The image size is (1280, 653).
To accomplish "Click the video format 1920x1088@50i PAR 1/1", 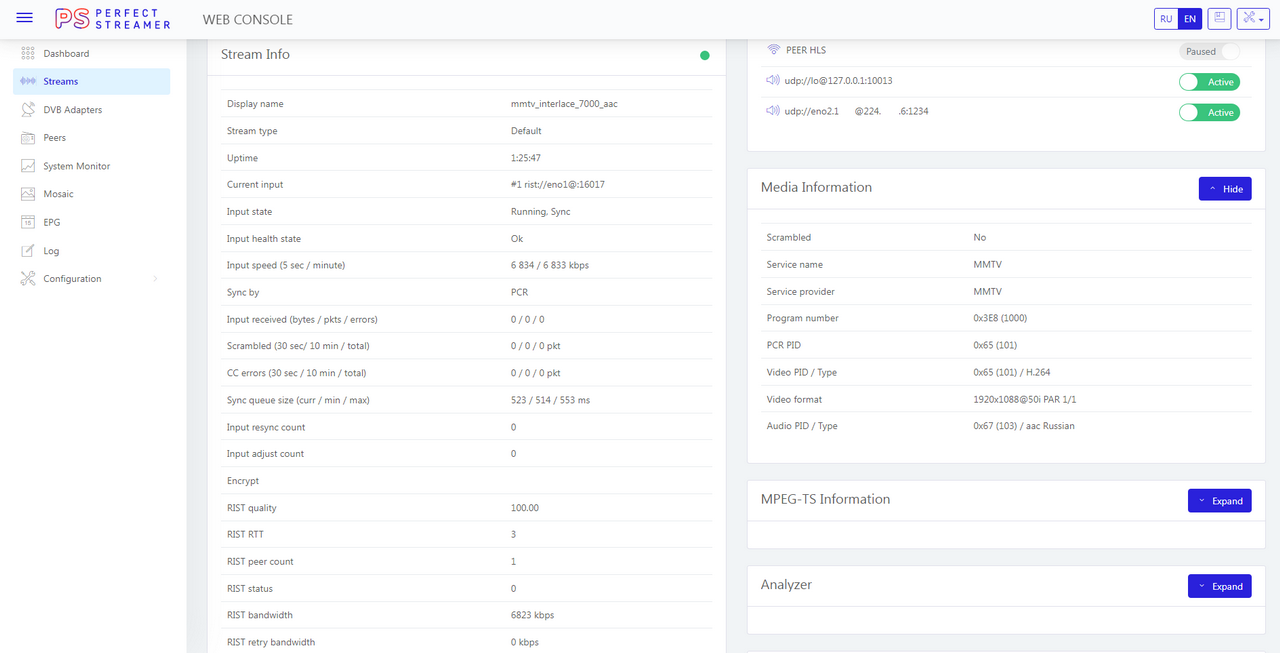I will [x=1024, y=399].
